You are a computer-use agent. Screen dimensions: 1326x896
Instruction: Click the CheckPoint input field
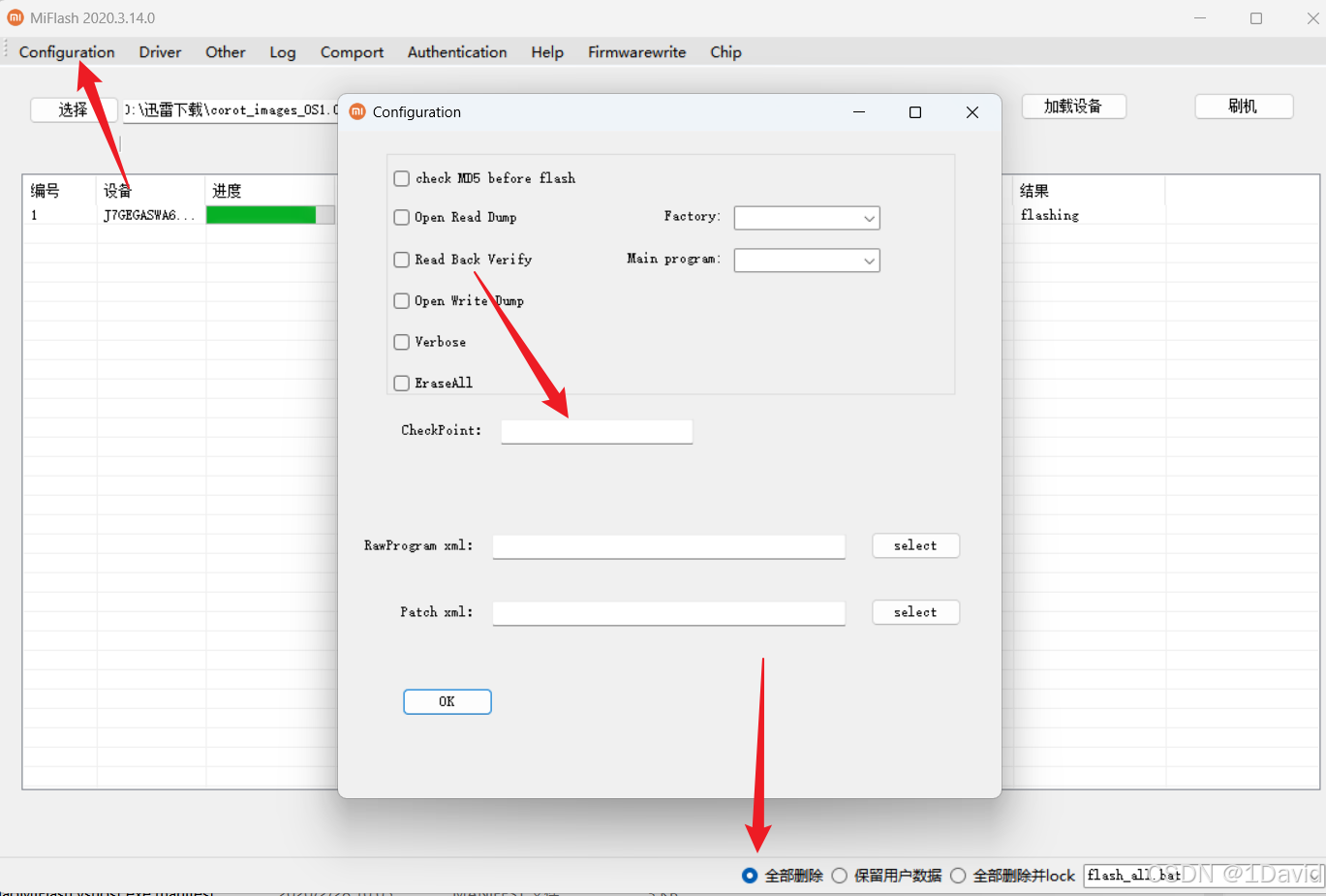coord(597,431)
